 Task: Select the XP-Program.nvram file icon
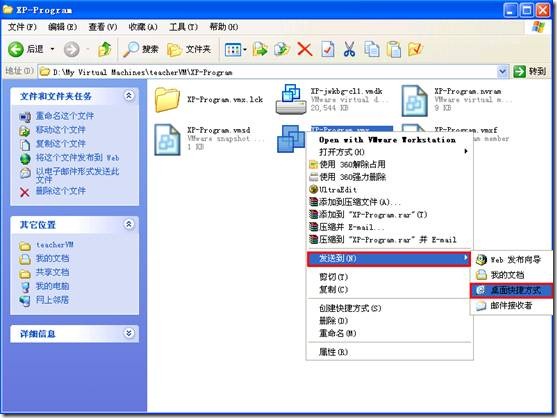coord(414,100)
